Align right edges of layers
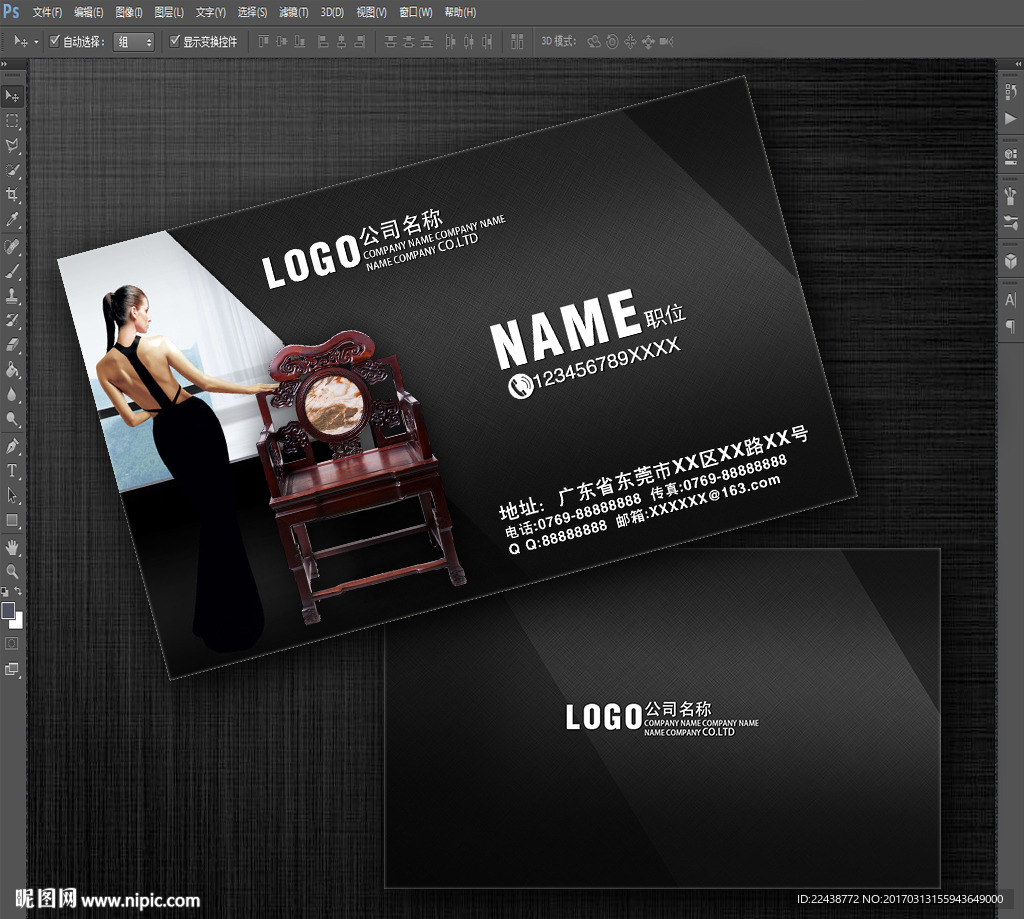Screen dimensions: 1024x919 (x=359, y=42)
